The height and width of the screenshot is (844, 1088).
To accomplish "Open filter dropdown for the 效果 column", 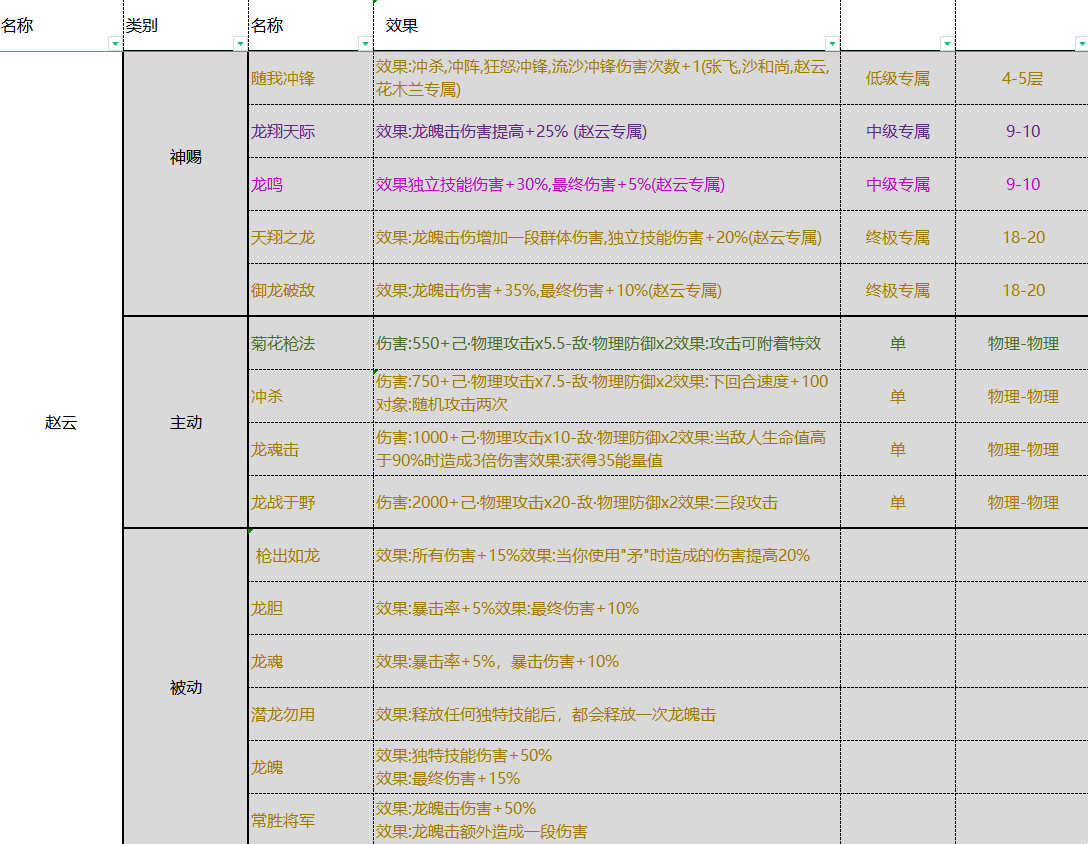I will [832, 44].
